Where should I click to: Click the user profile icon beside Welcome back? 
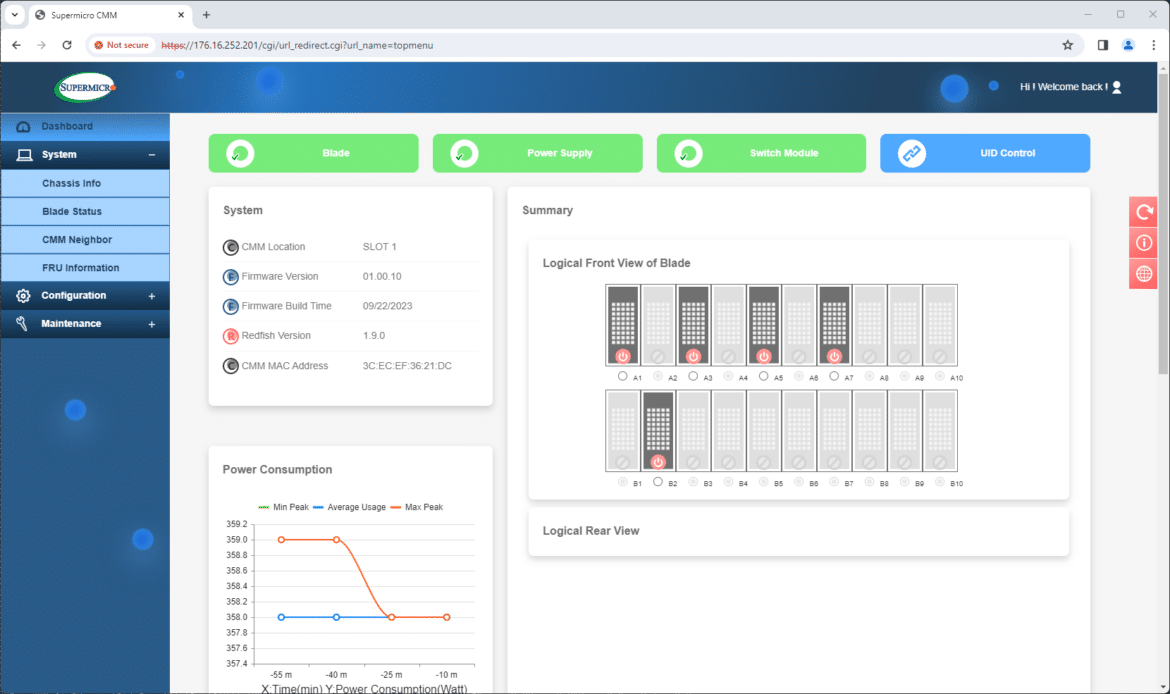(x=1117, y=87)
